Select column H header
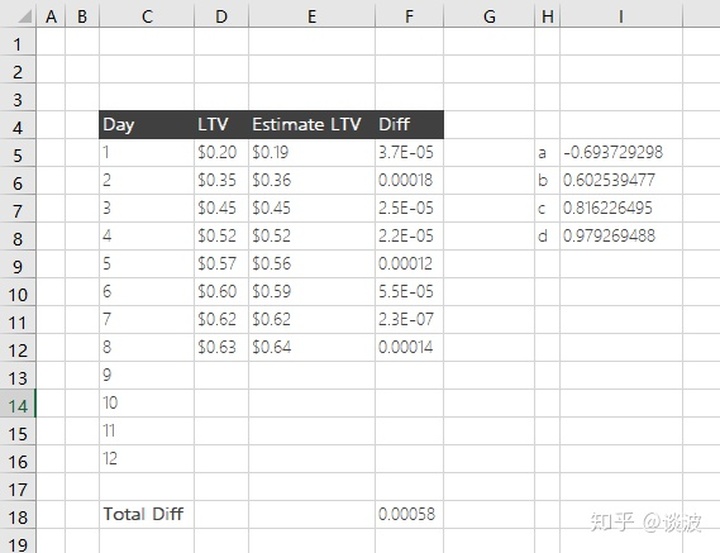This screenshot has height=553, width=720. point(547,17)
